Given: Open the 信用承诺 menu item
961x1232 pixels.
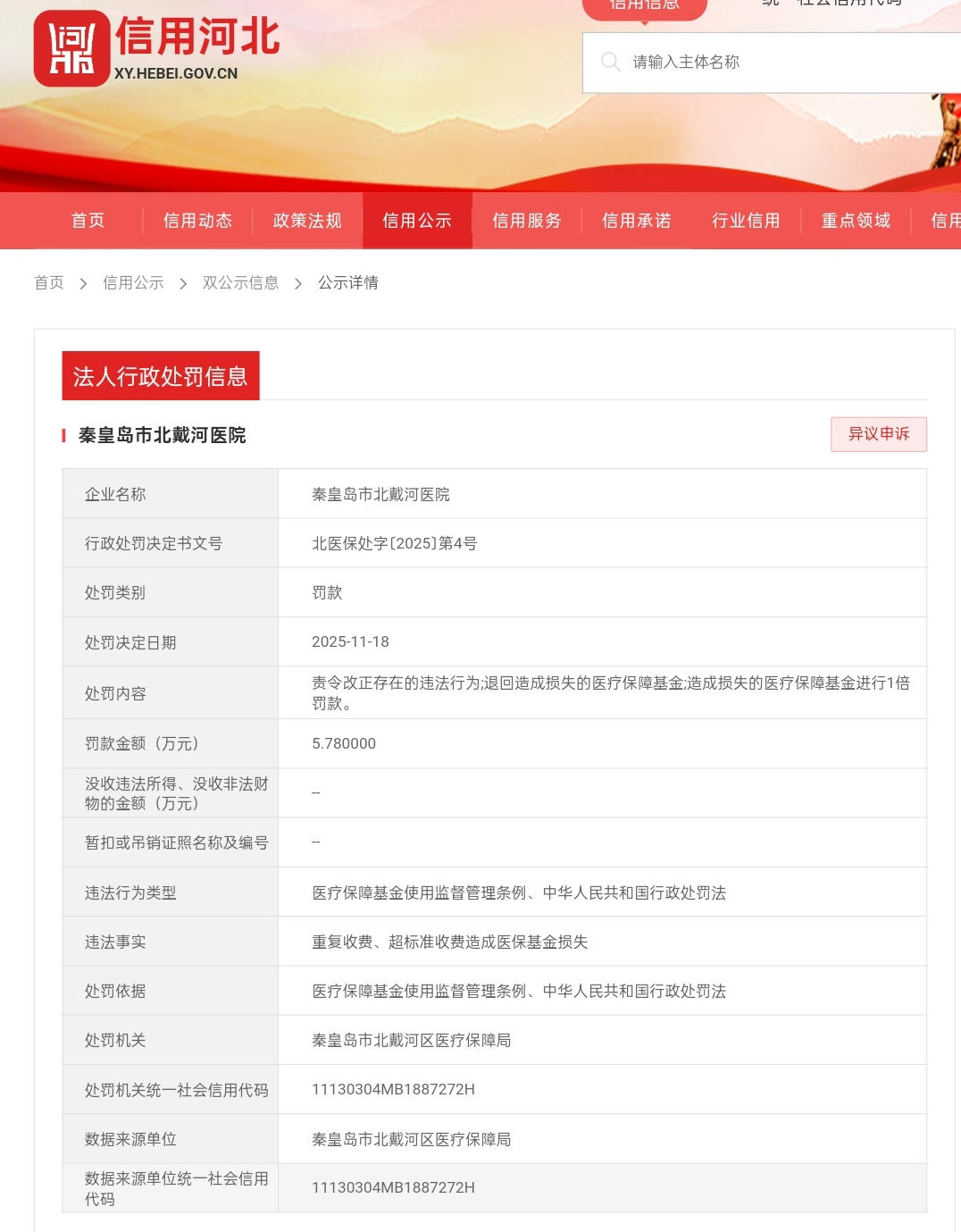Looking at the screenshot, I should pyautogui.click(x=637, y=221).
